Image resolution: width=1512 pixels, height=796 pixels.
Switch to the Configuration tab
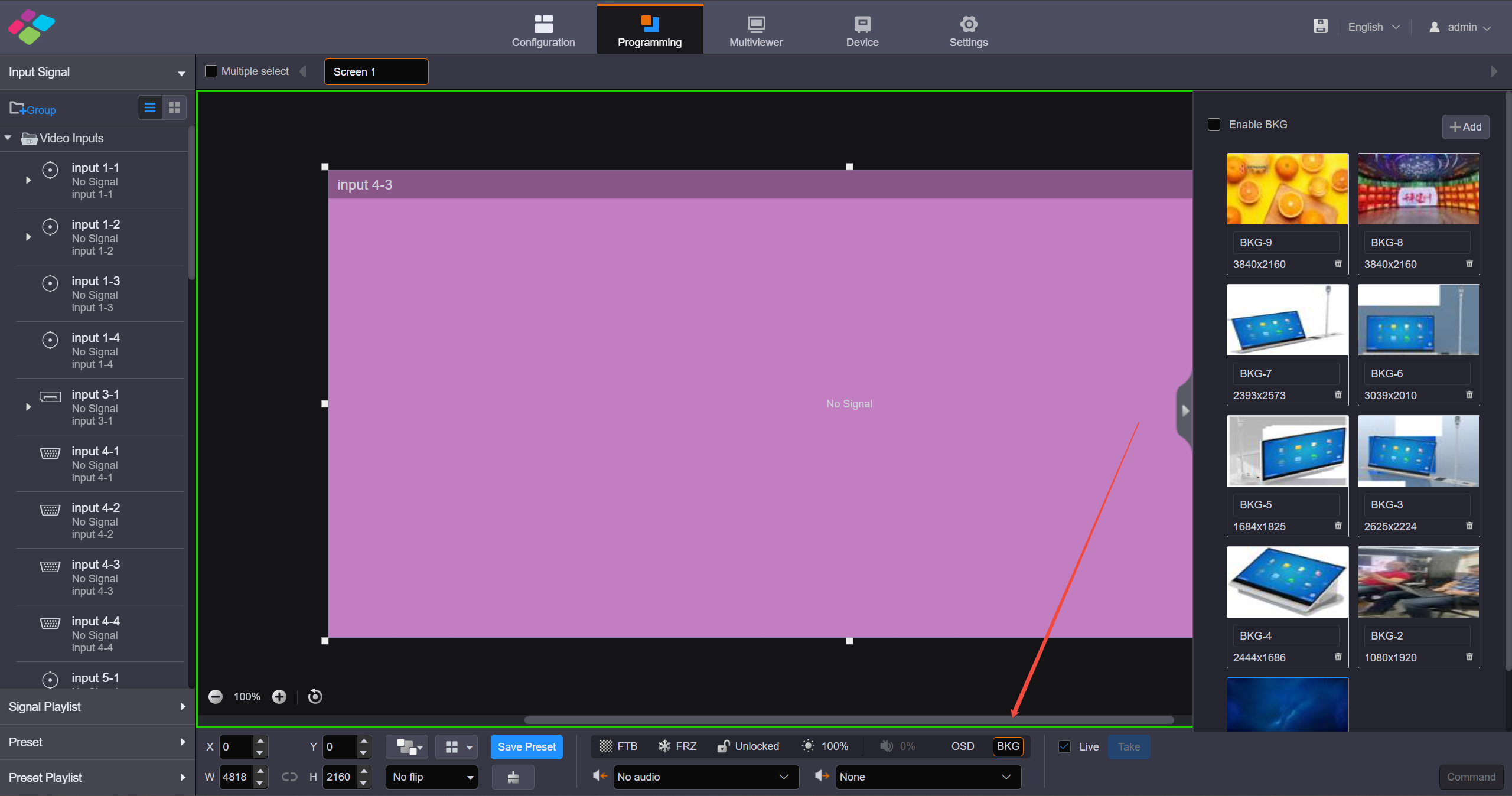(x=543, y=30)
